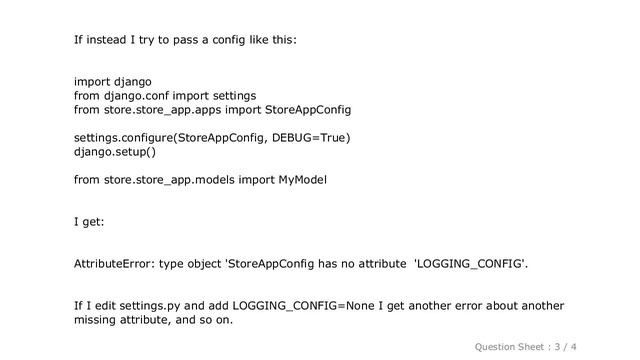Image resolution: width=640 pixels, height=360 pixels.
Task: Click the 'store.store_app.models' module path
Action: click(x=169, y=180)
